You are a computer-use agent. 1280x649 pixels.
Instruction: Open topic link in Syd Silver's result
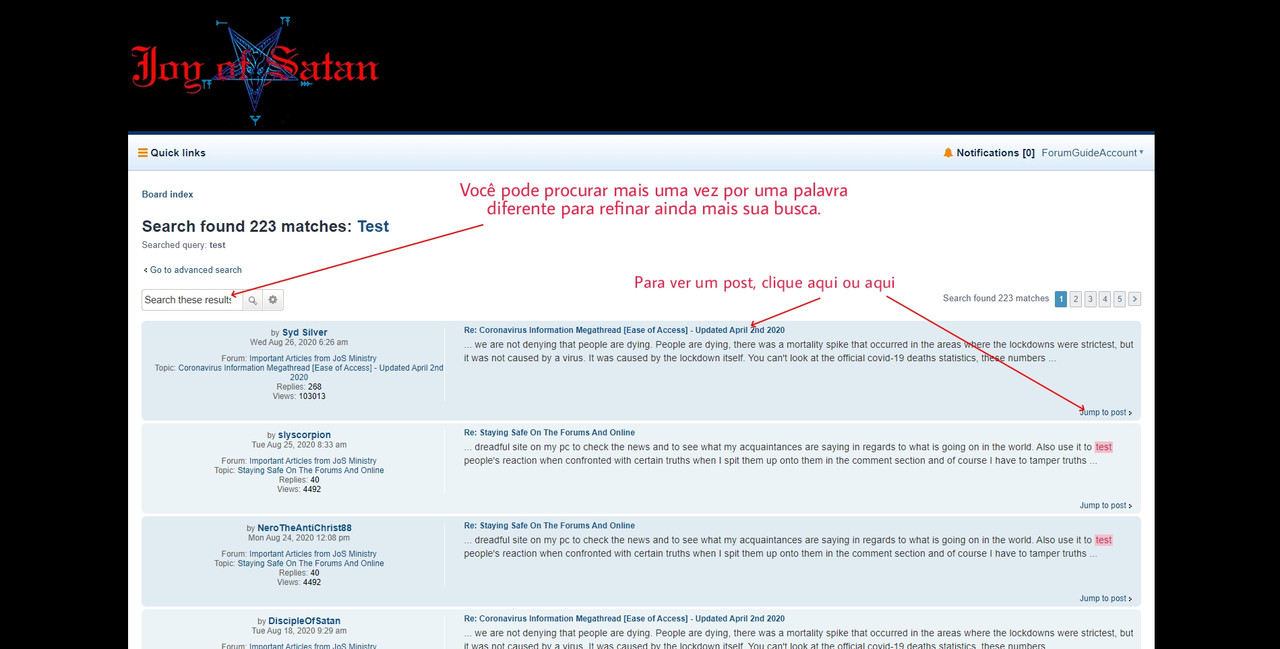tap(311, 372)
